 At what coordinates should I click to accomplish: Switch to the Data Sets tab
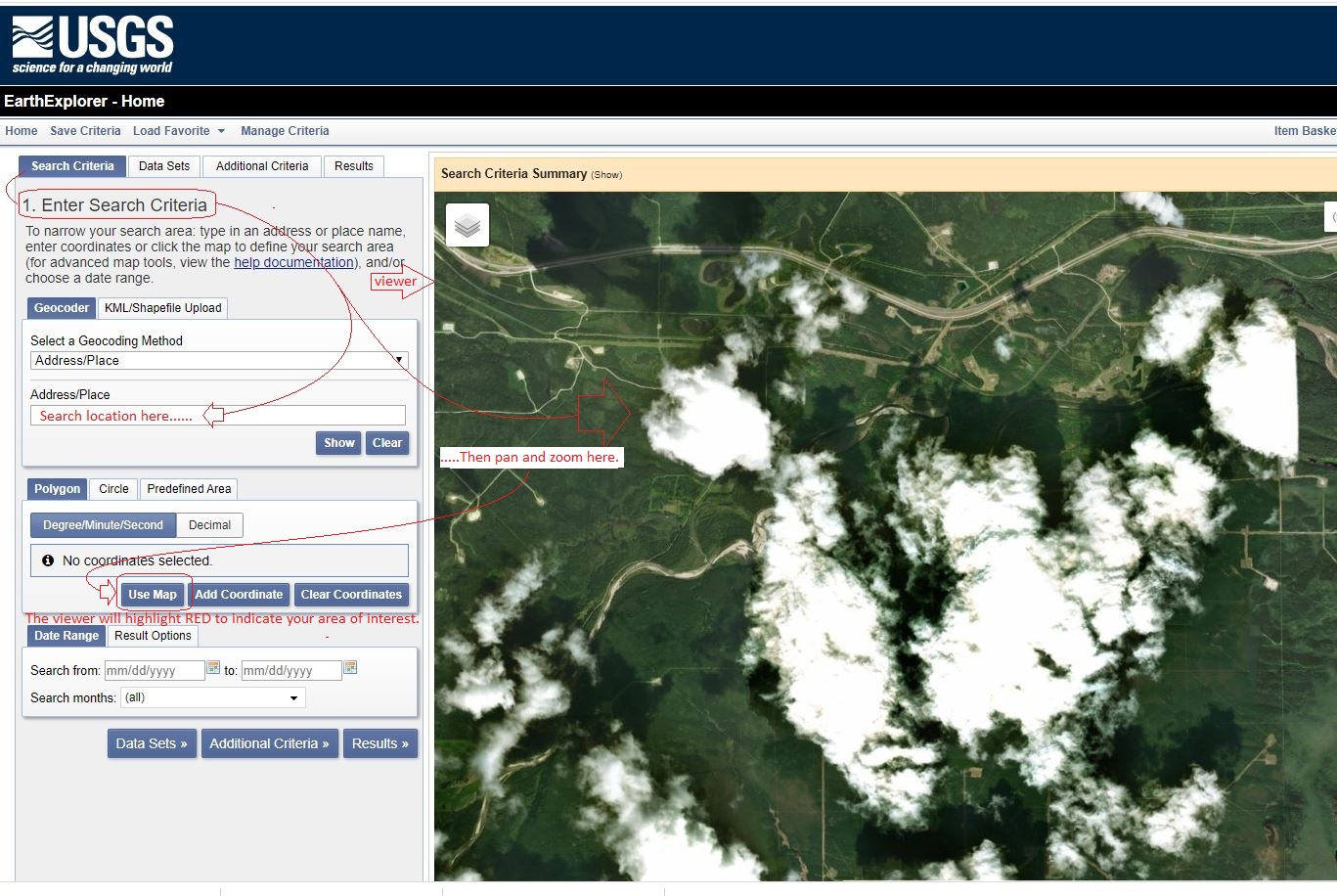[163, 165]
